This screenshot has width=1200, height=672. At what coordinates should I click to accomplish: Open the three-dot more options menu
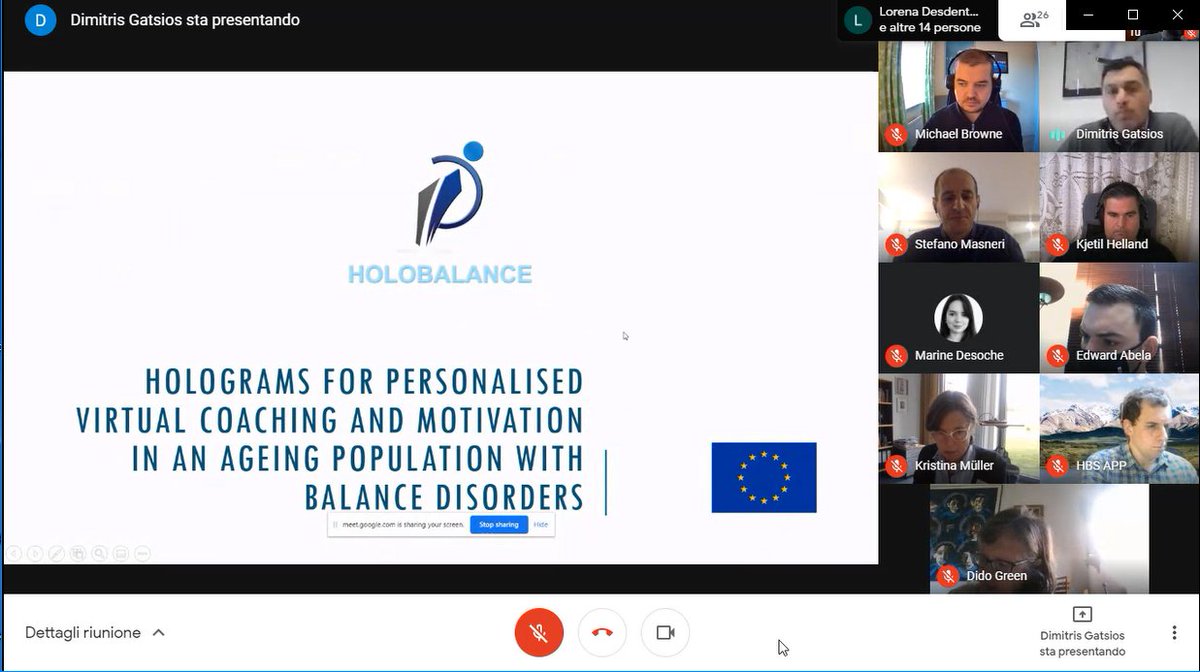pyautogui.click(x=1174, y=633)
